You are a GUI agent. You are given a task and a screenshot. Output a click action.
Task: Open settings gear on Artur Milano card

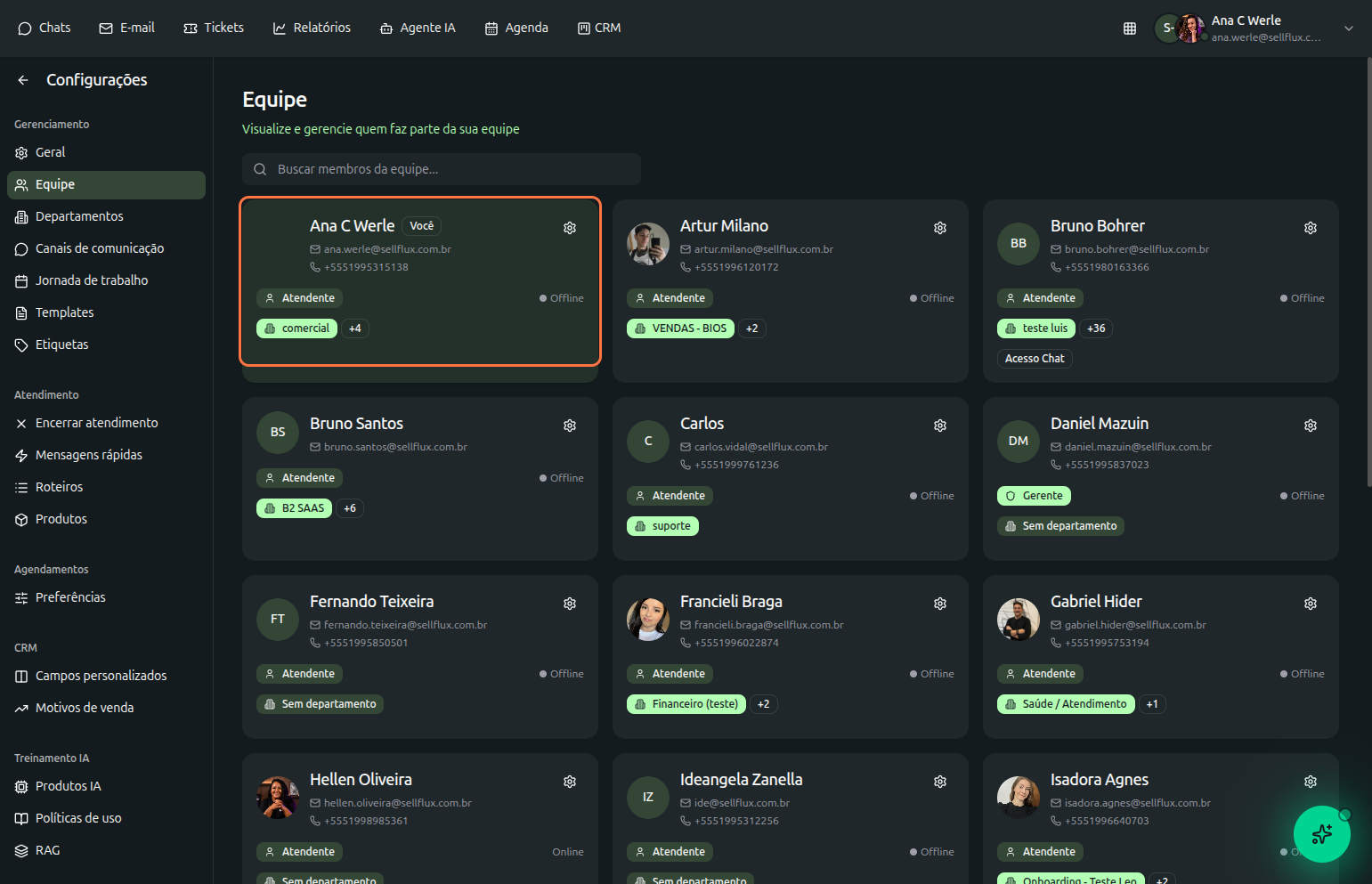pyautogui.click(x=939, y=228)
